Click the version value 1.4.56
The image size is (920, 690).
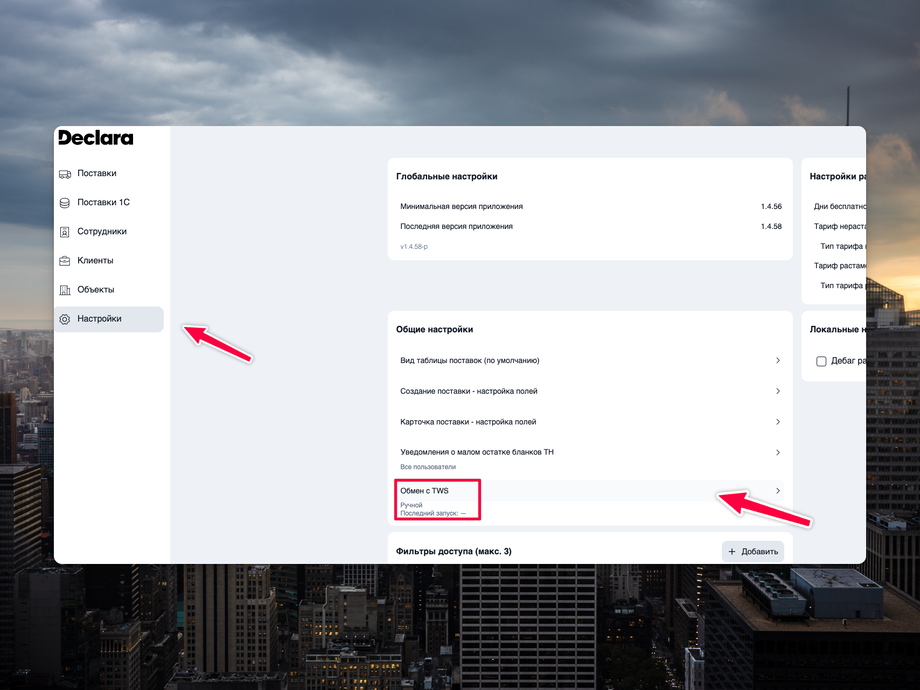coord(771,207)
